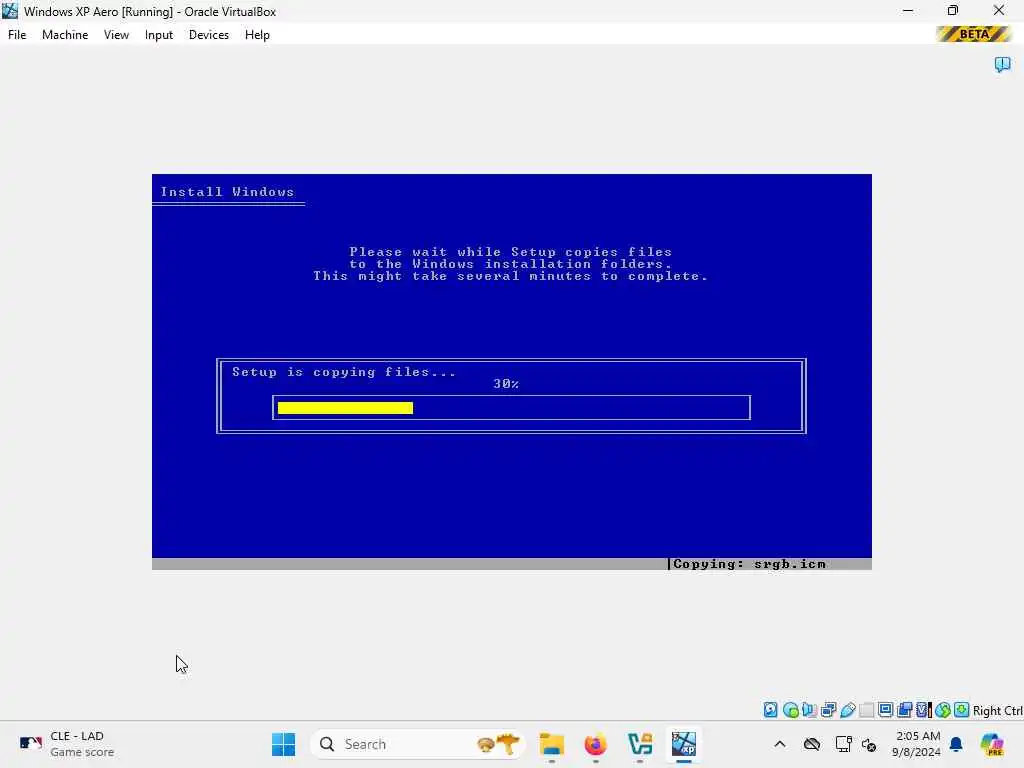
Task: Close the VirtualBox VM window
Action: click(999, 11)
